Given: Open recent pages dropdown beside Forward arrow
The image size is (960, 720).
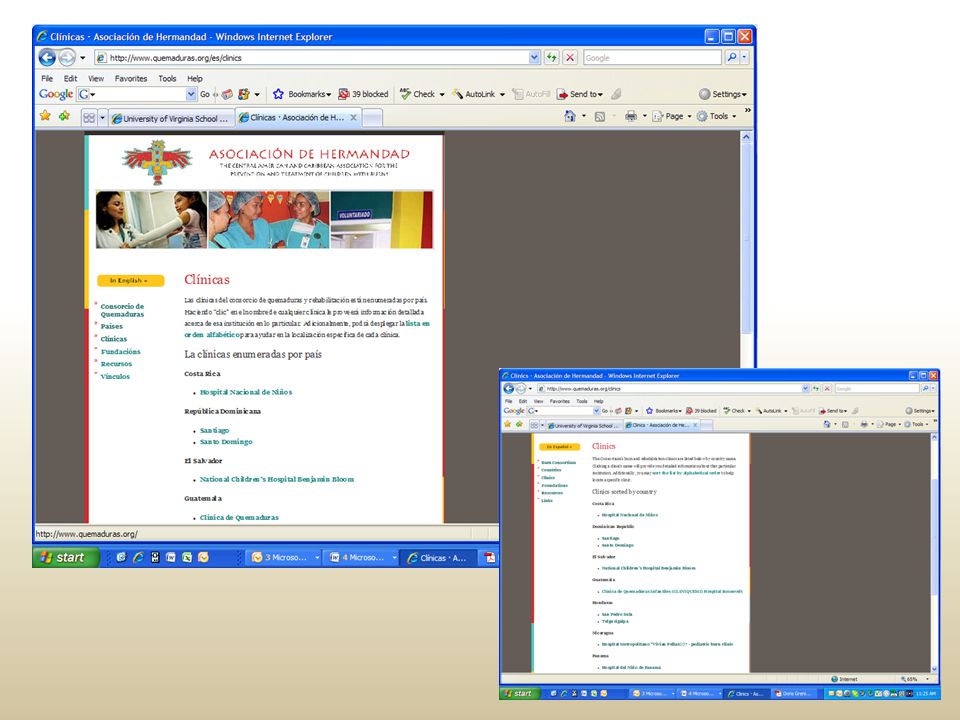Looking at the screenshot, I should (83, 58).
